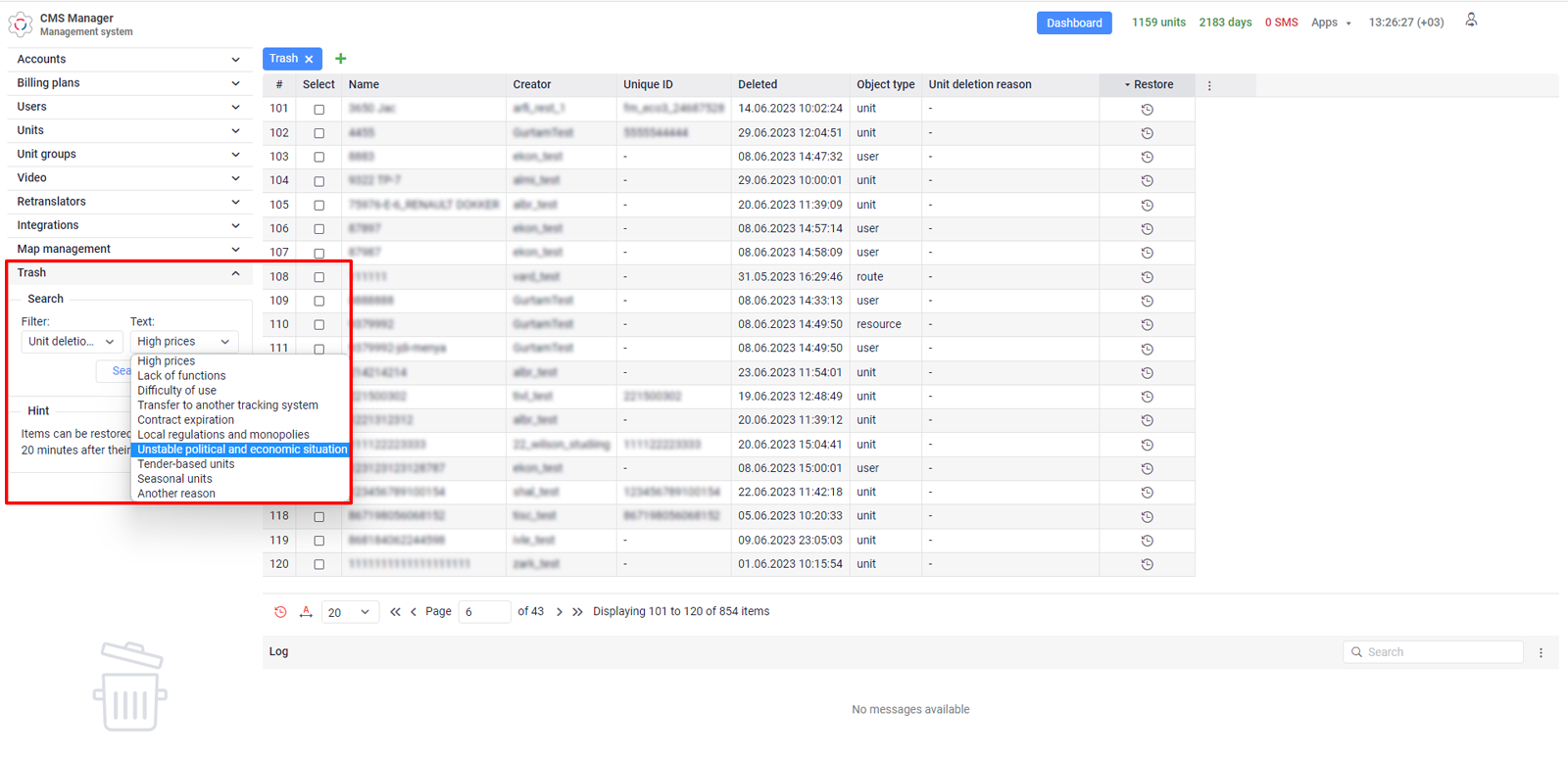Sort by the Deleted column header
The height and width of the screenshot is (760, 1568).
(790, 85)
